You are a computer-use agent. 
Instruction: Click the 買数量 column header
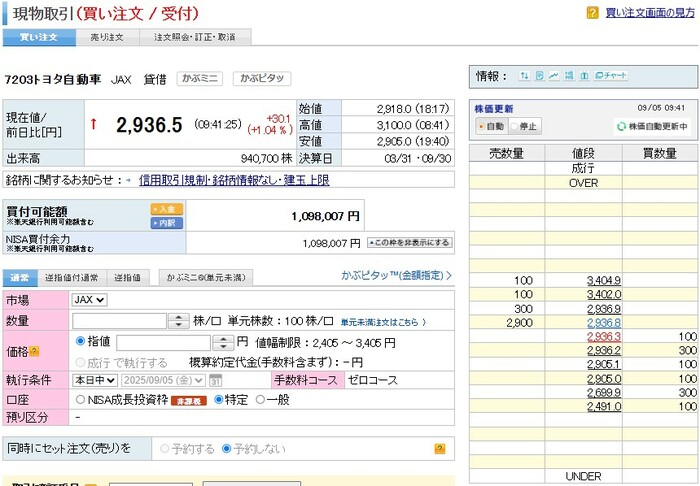[660, 154]
